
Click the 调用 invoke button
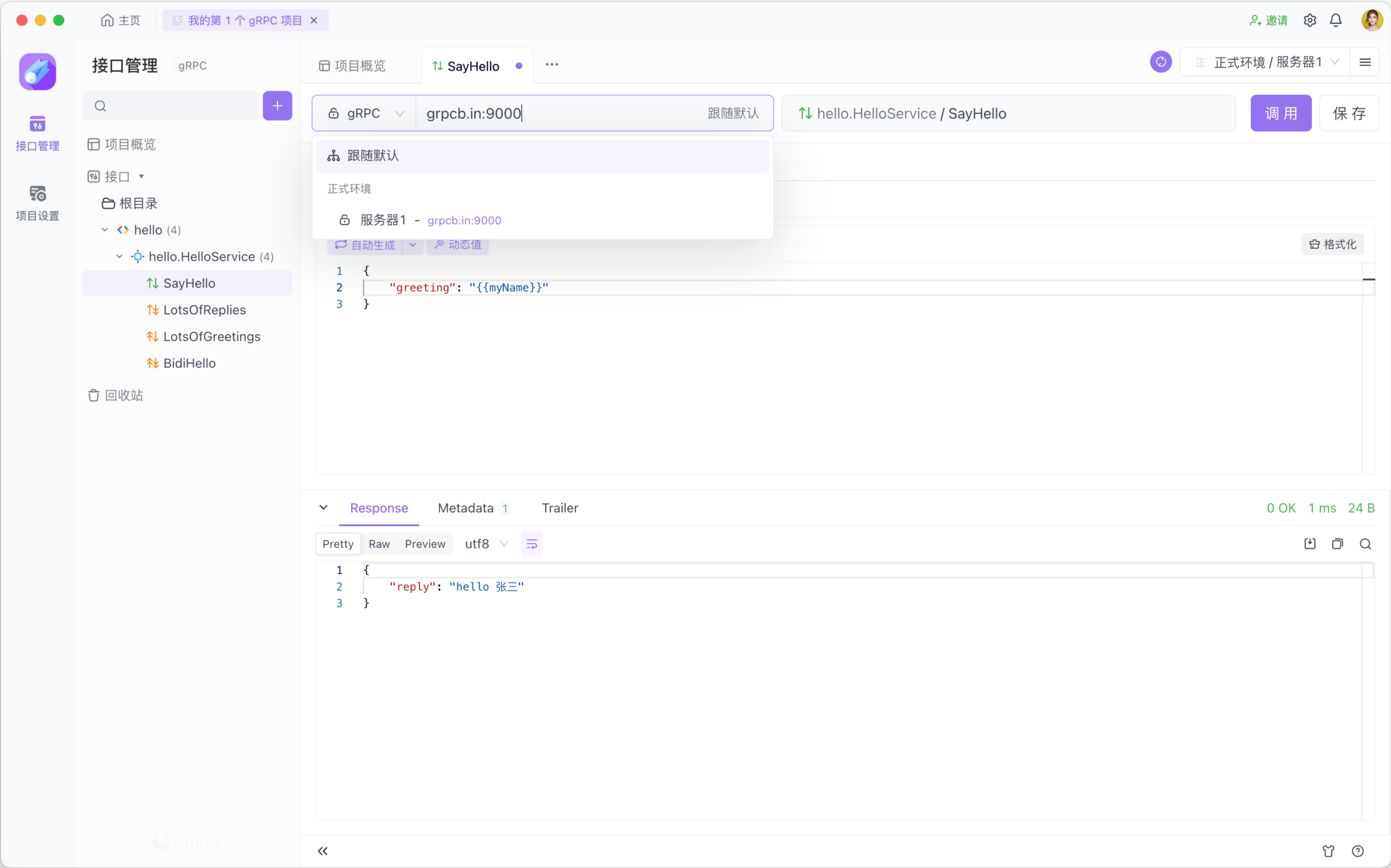1281,114
